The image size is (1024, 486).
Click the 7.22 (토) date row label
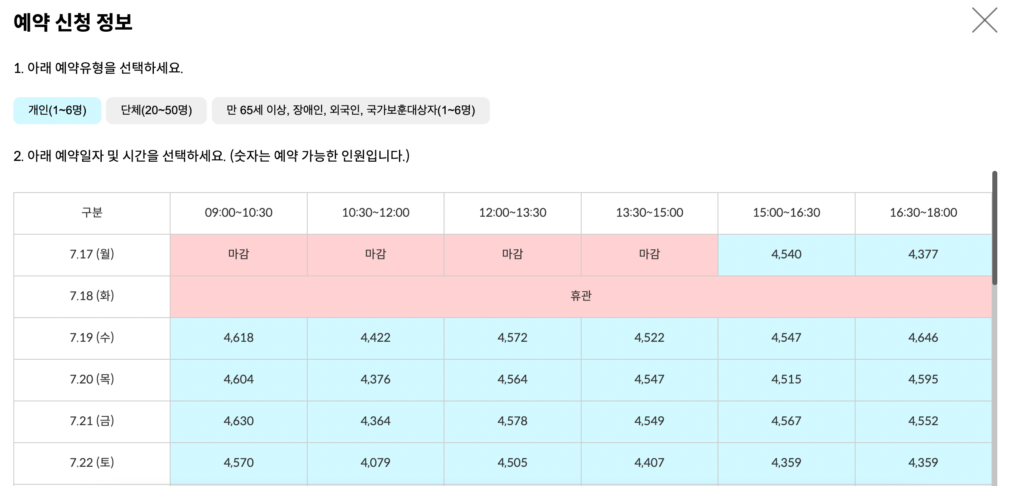click(x=92, y=464)
